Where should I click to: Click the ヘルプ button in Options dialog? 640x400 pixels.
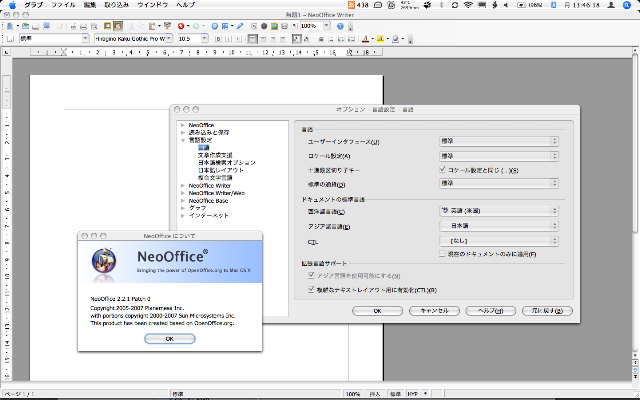tap(491, 311)
